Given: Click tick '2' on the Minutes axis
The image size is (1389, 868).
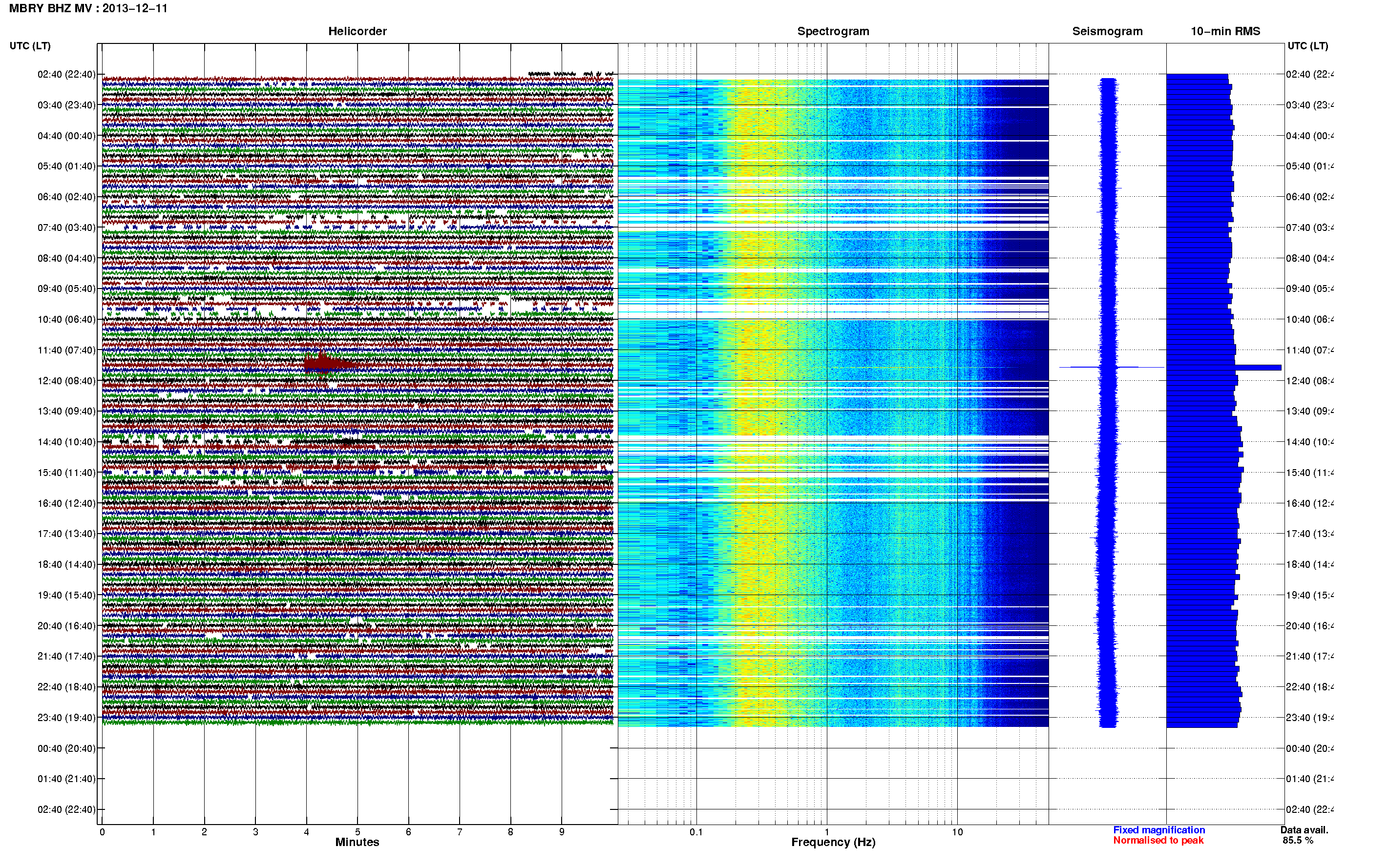Looking at the screenshot, I should click(205, 832).
